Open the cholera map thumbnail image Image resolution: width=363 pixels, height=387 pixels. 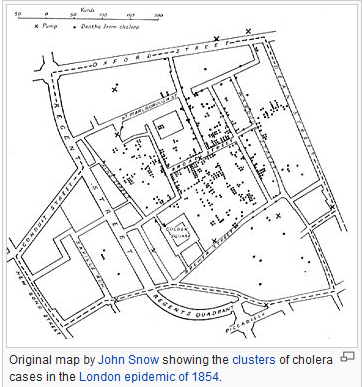point(181,175)
